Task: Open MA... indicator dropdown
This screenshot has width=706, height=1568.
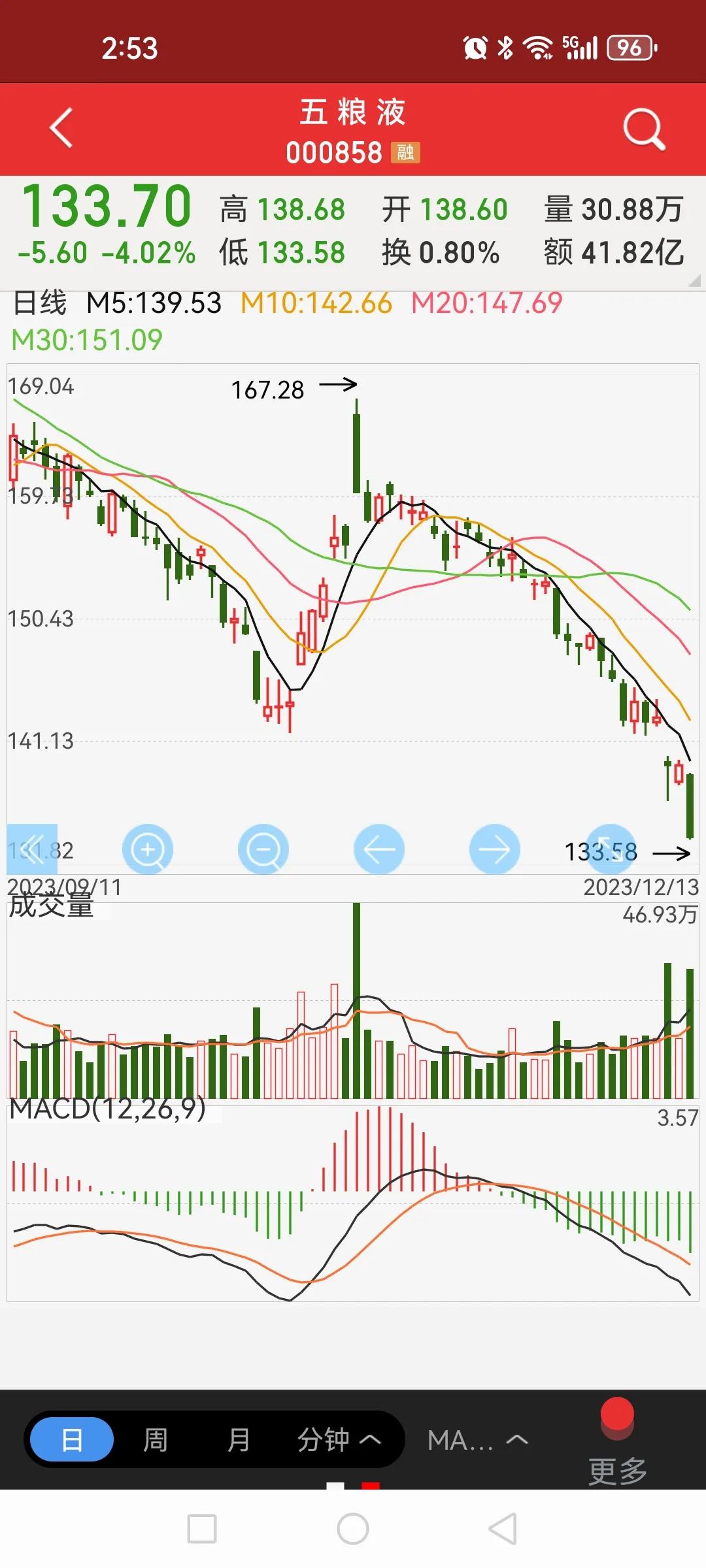Action: click(x=477, y=1440)
